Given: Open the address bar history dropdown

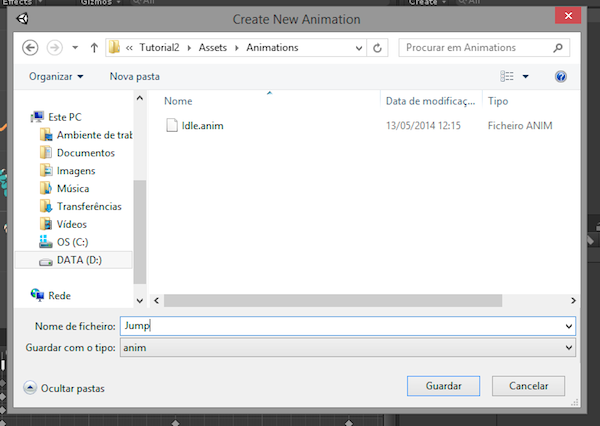Looking at the screenshot, I should coord(359,48).
